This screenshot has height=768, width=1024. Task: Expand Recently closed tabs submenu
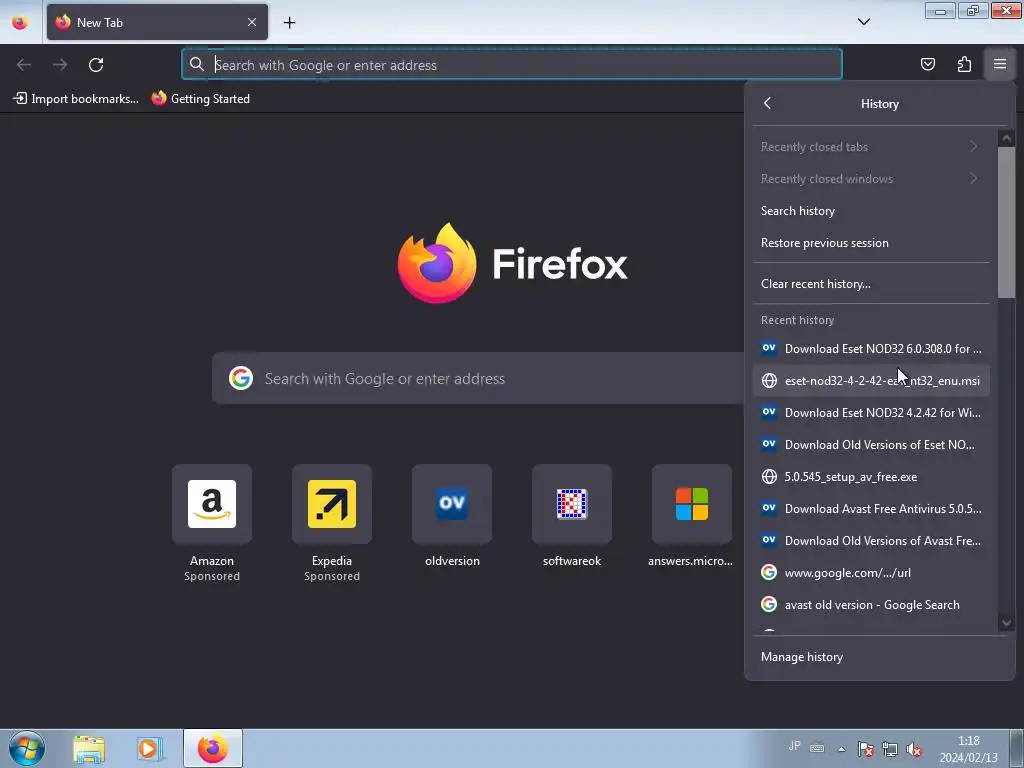click(871, 147)
